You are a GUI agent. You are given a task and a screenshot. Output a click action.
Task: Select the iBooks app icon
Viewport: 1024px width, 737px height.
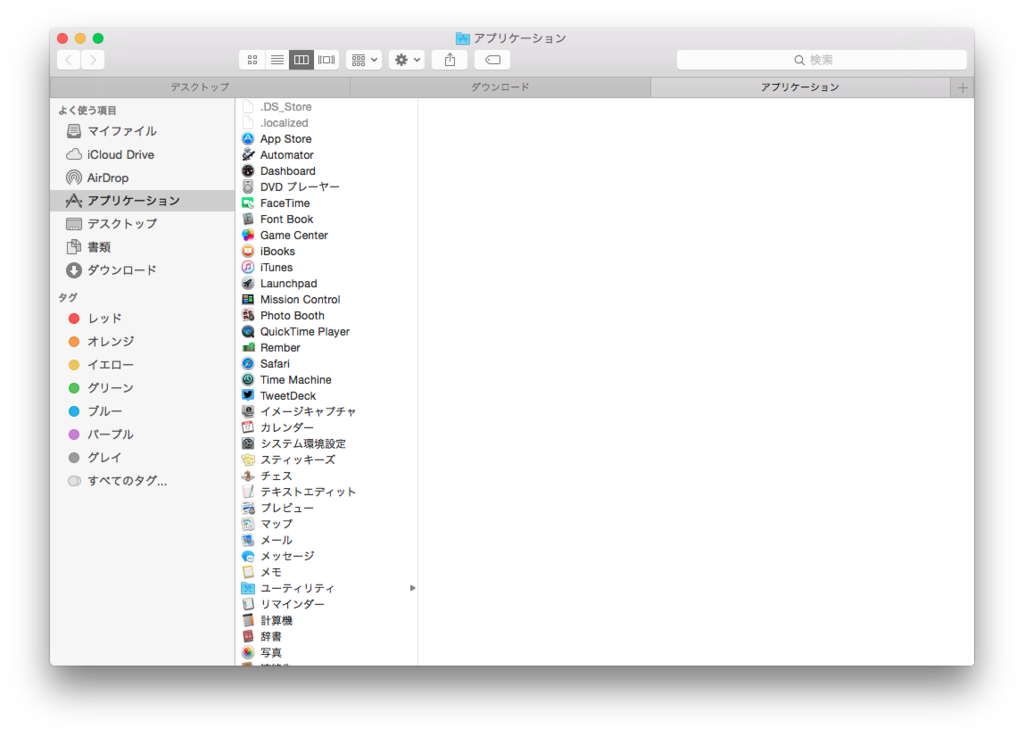point(248,251)
